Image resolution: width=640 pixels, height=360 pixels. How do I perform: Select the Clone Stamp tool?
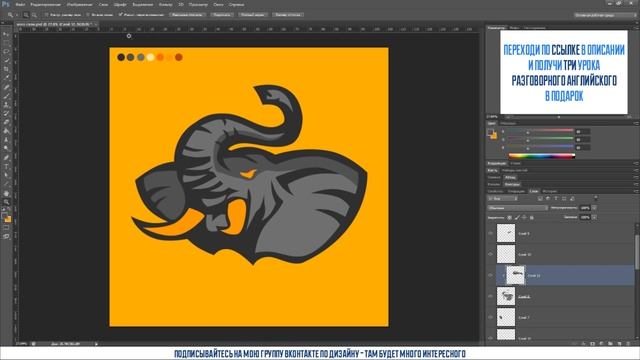pyautogui.click(x=6, y=105)
